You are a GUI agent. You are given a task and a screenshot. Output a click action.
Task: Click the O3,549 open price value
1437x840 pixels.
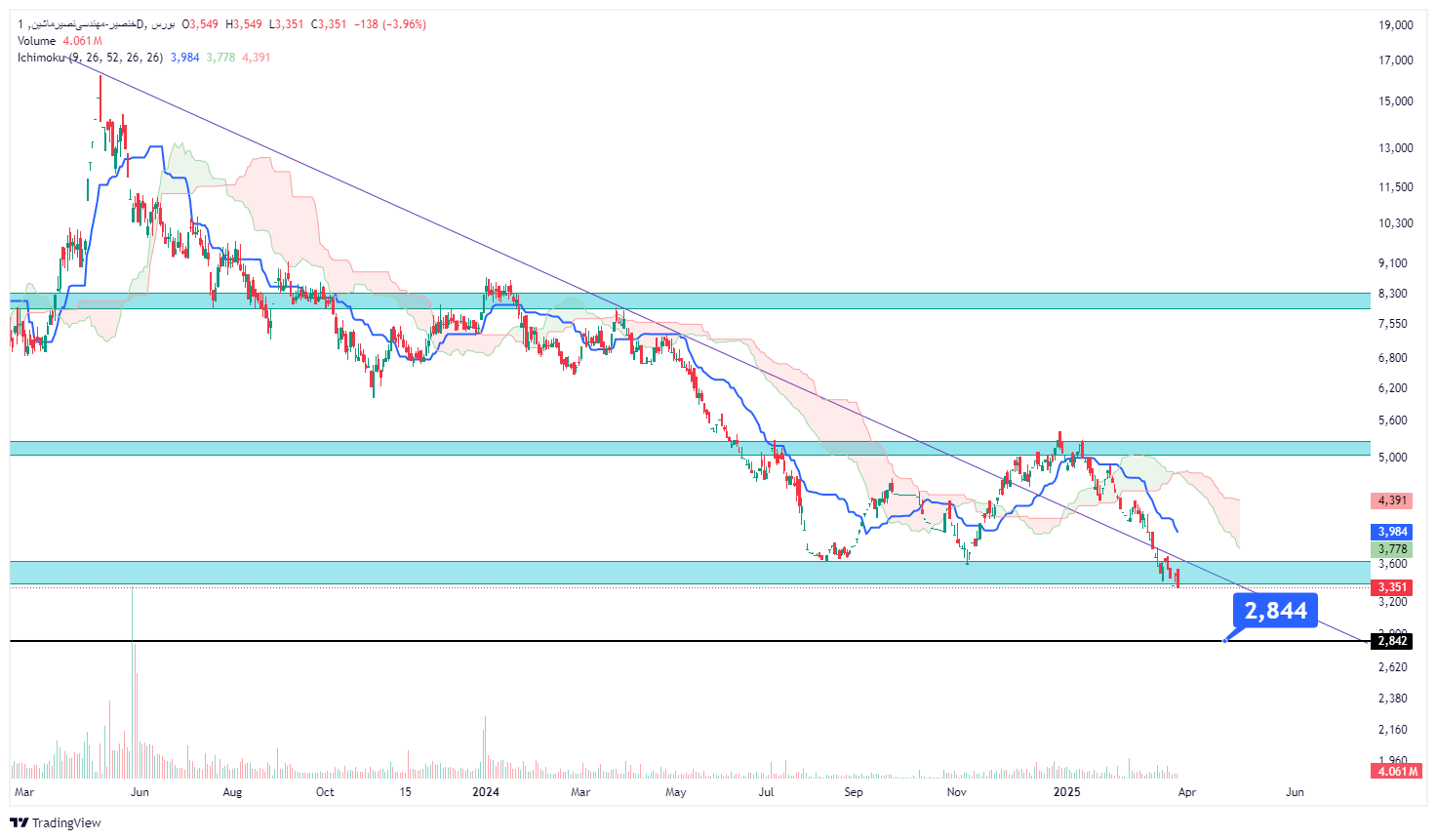point(201,24)
